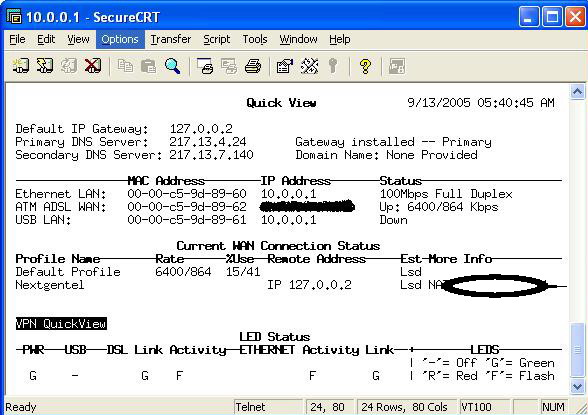Viewport: 588px width, 415px height.
Task: Click the Copy toolbar icon
Action: point(125,66)
